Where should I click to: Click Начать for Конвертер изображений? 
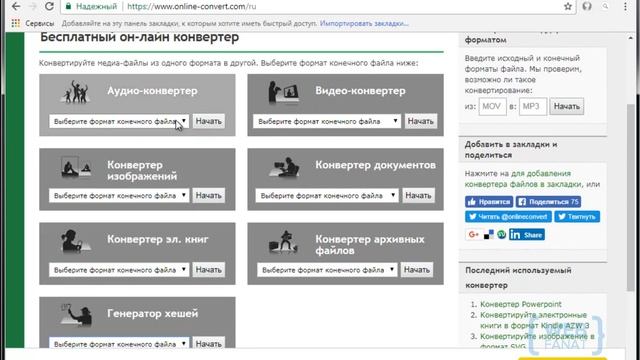pos(209,196)
